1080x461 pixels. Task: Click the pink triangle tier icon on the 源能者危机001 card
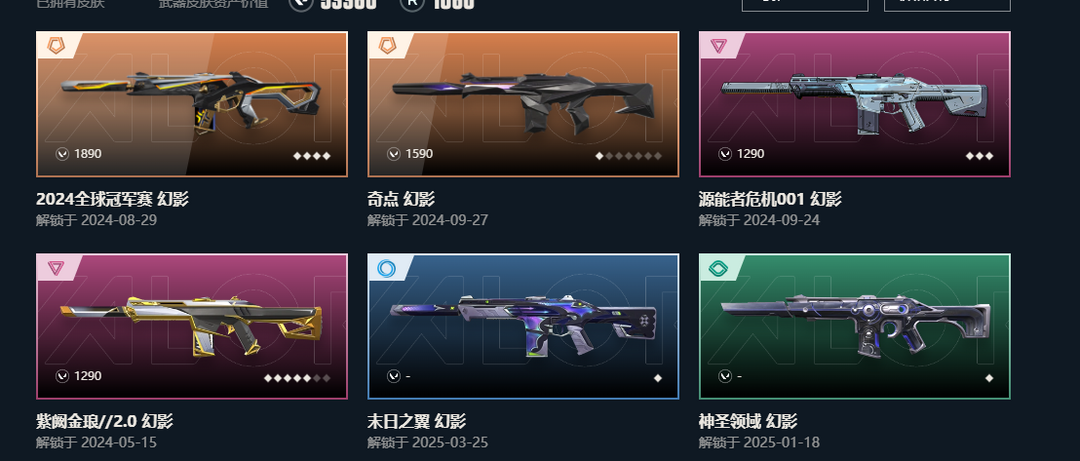pos(718,46)
